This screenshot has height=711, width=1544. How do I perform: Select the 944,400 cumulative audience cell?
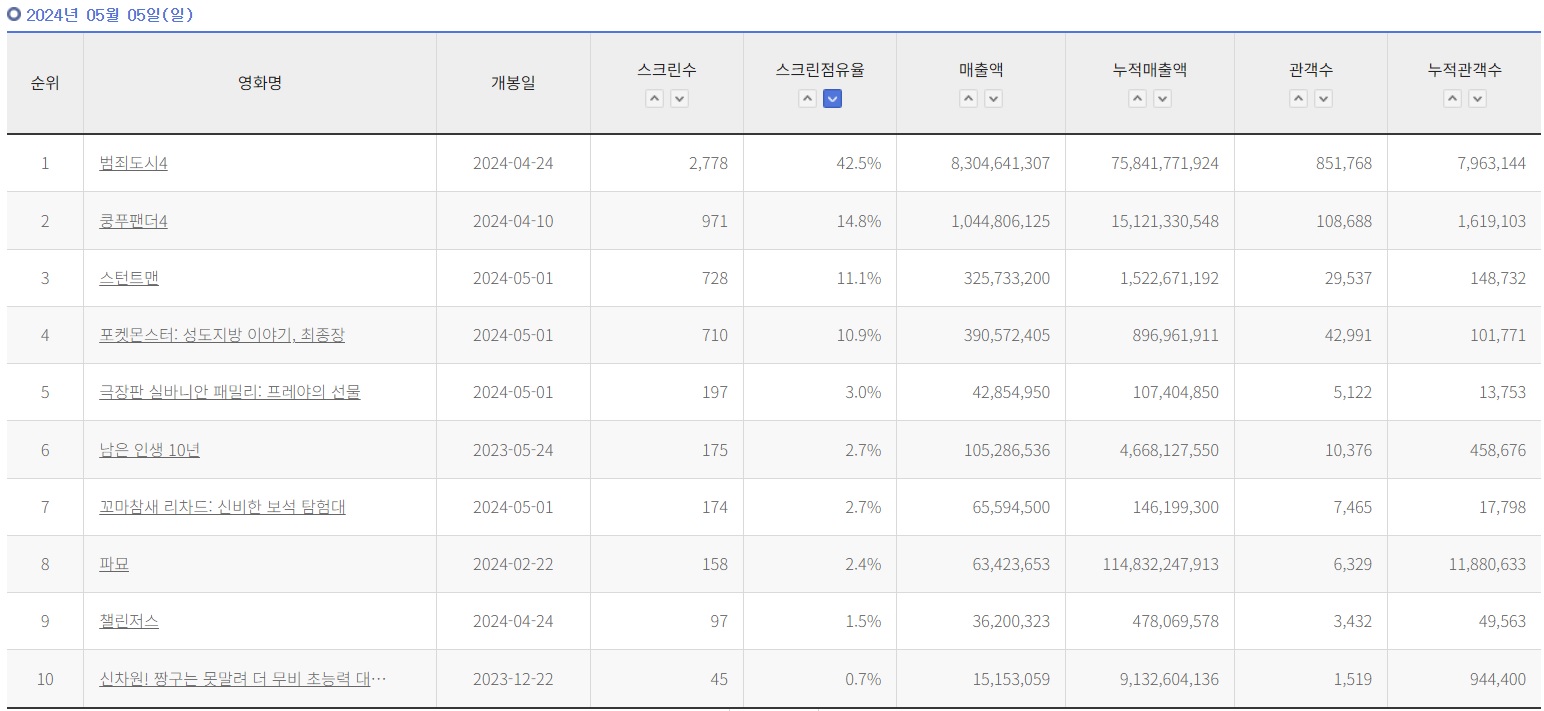click(x=1464, y=679)
